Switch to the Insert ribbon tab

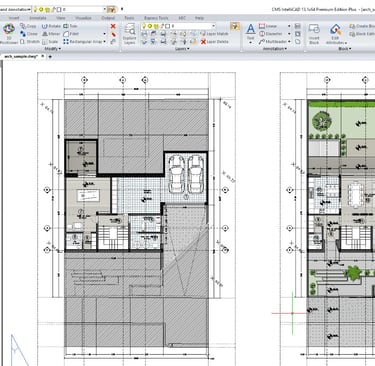pyautogui.click(x=14, y=18)
